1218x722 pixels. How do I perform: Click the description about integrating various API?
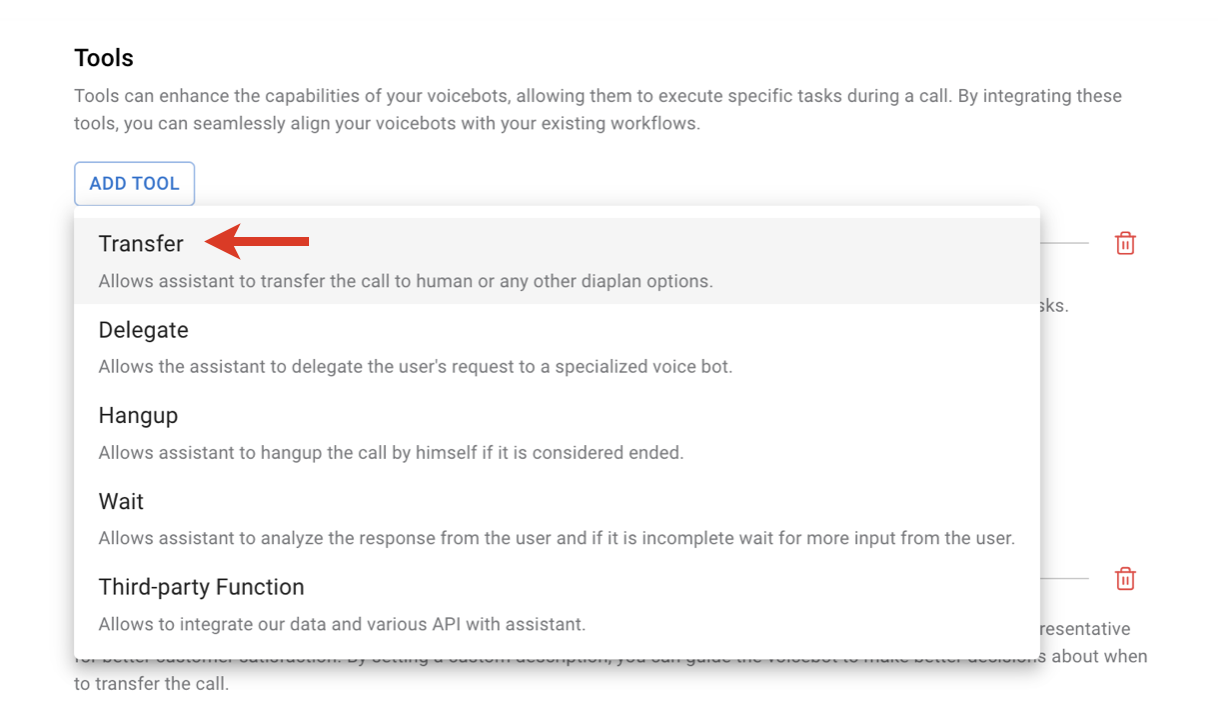click(341, 625)
